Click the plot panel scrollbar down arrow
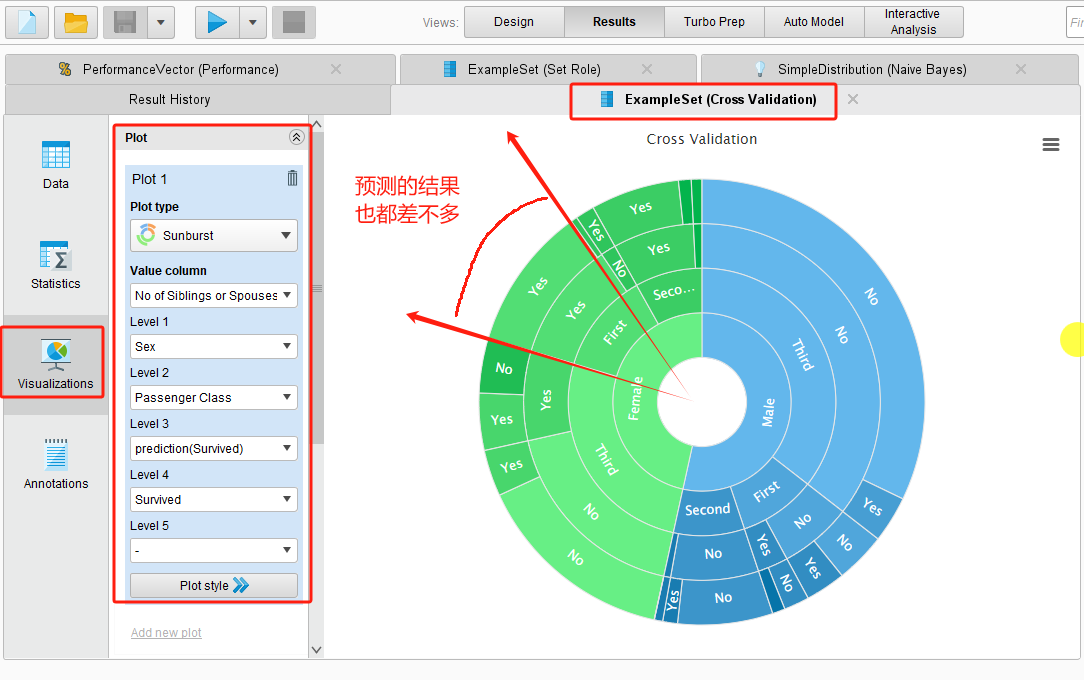This screenshot has height=680, width=1084. click(317, 650)
